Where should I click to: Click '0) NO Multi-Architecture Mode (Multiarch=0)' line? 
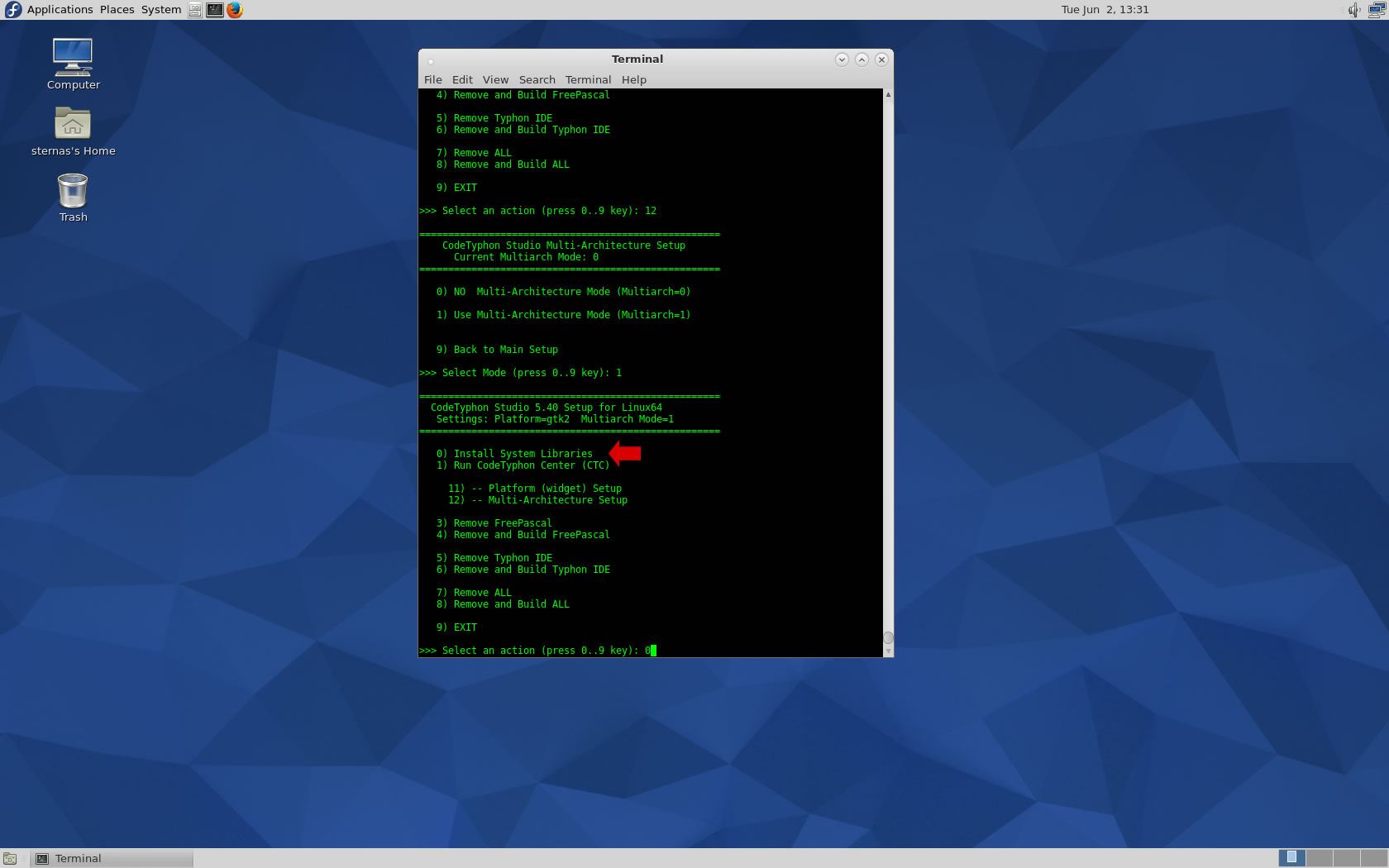click(563, 292)
